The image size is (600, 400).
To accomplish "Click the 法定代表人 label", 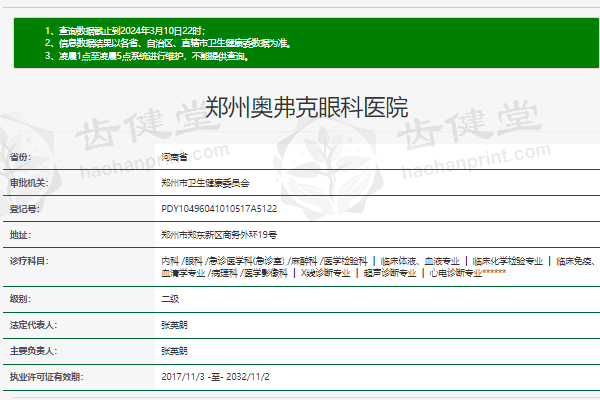I will [x=33, y=325].
